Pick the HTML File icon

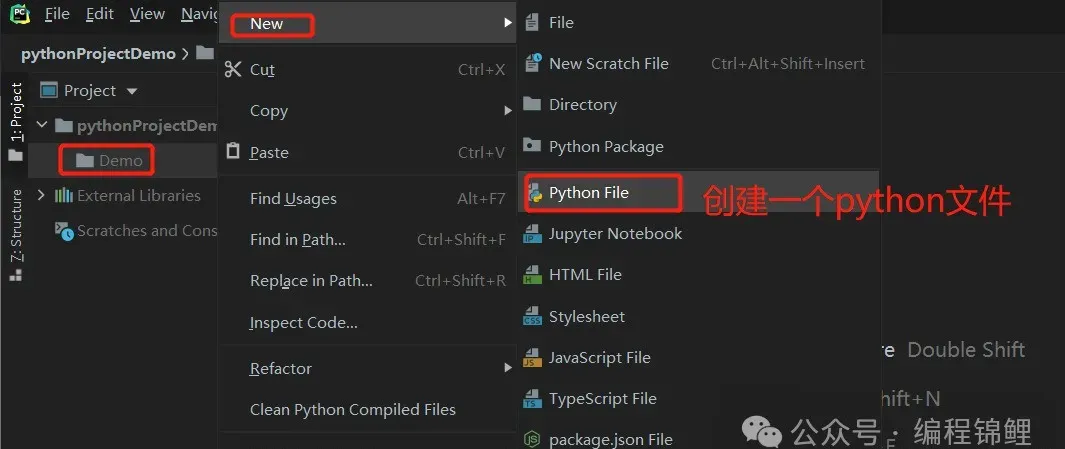pos(532,275)
